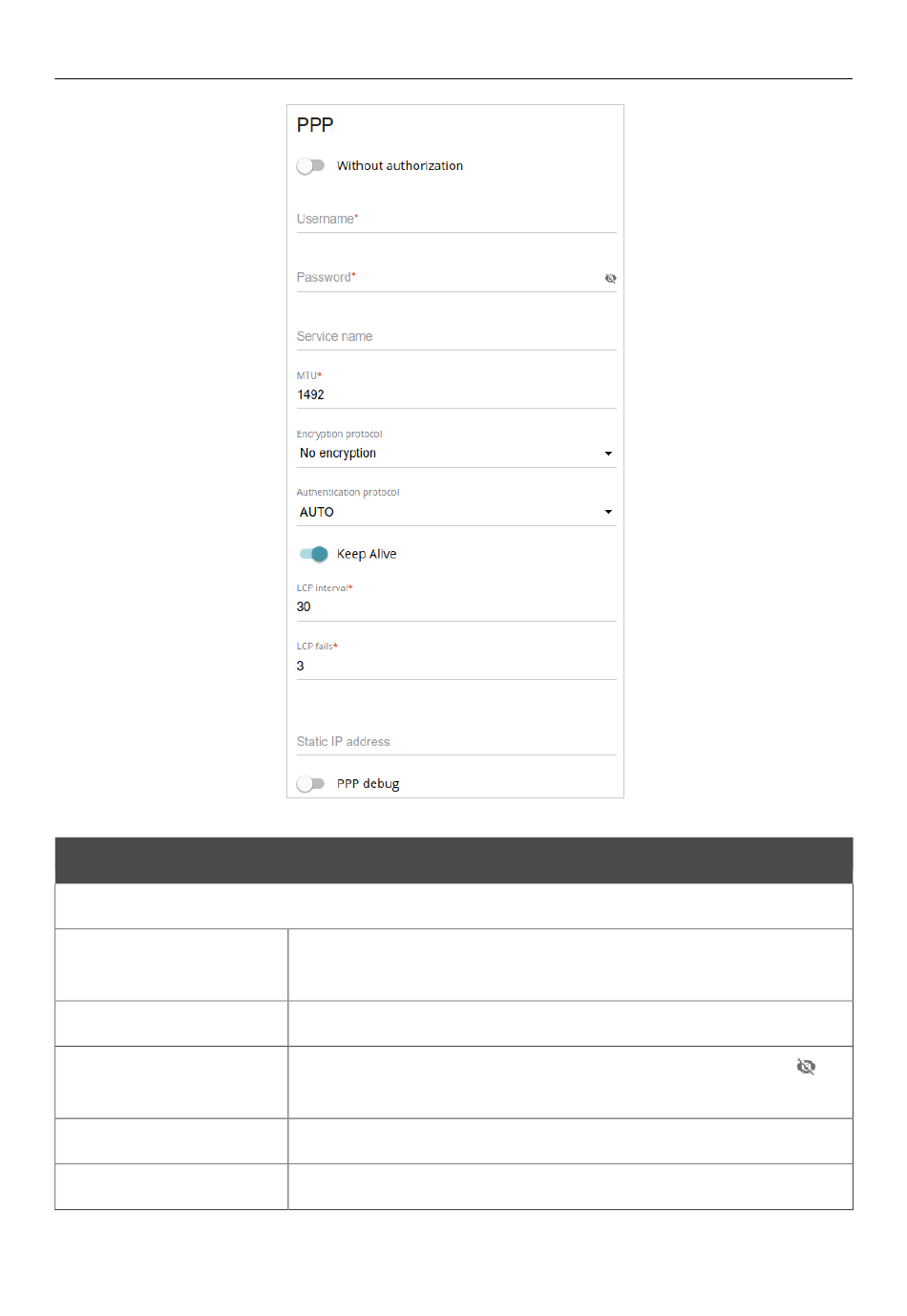The width and height of the screenshot is (907, 1316).
Task: Click the LCP fails field showing 3
Action: 456,666
